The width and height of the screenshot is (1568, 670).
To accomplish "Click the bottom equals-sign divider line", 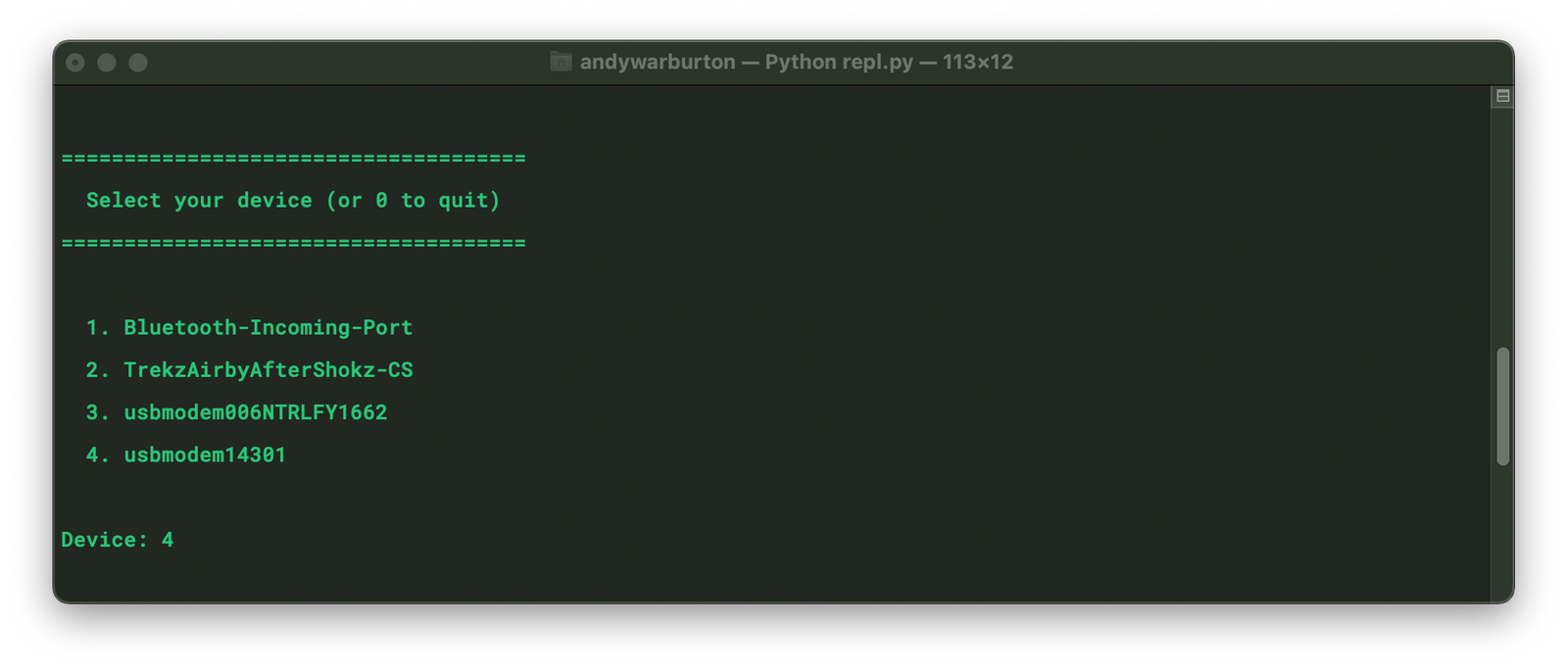I will pos(292,243).
